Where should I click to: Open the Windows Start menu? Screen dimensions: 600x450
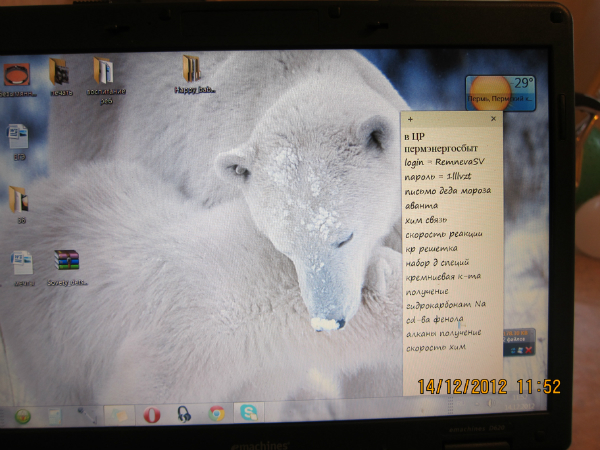(23, 415)
